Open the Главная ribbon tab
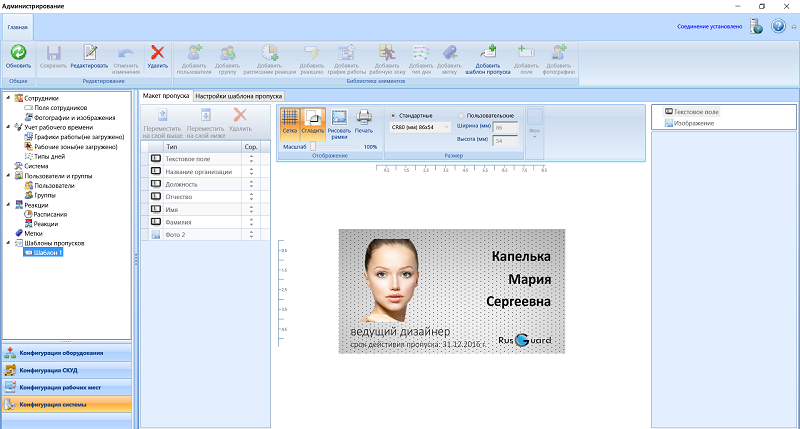This screenshot has width=800, height=429. (x=17, y=28)
